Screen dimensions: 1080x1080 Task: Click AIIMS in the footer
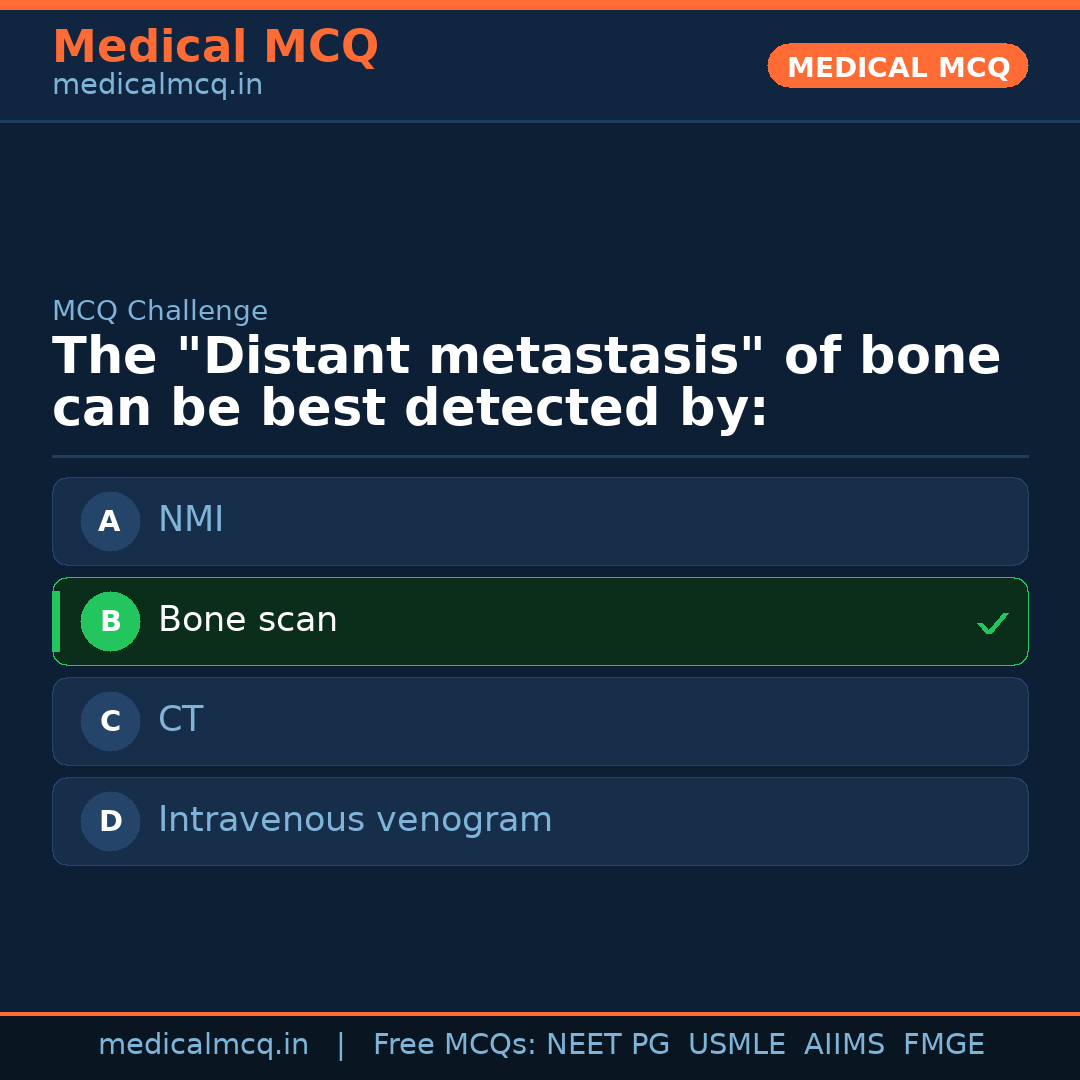pyautogui.click(x=844, y=1045)
